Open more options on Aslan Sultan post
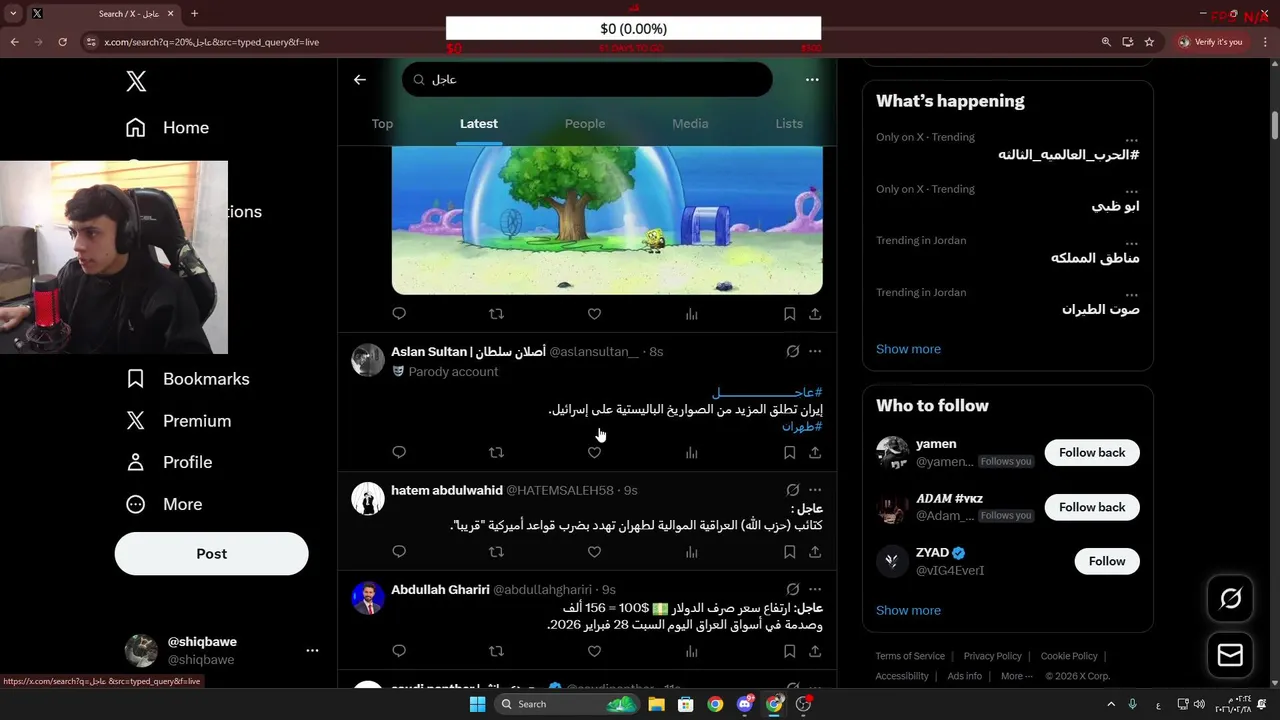This screenshot has height=720, width=1280. (x=815, y=352)
